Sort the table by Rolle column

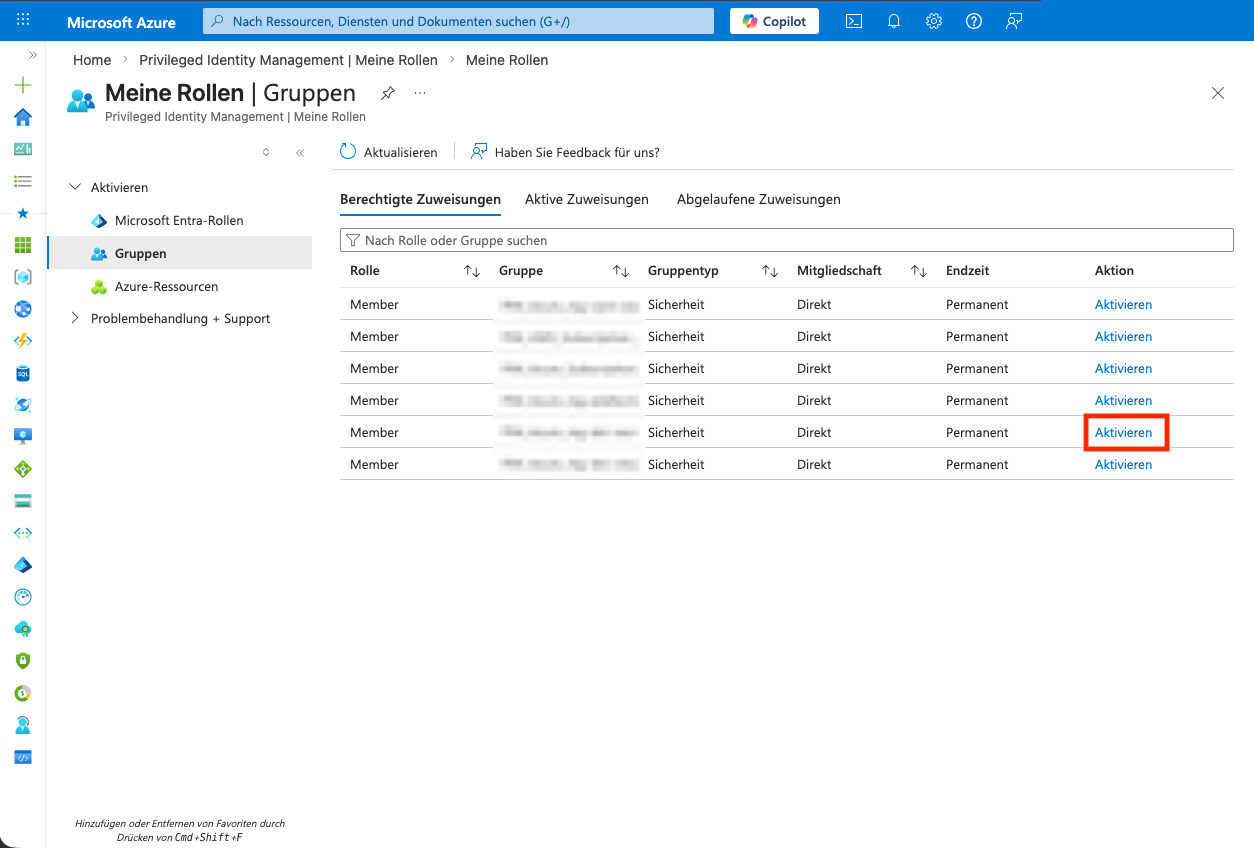[472, 271]
